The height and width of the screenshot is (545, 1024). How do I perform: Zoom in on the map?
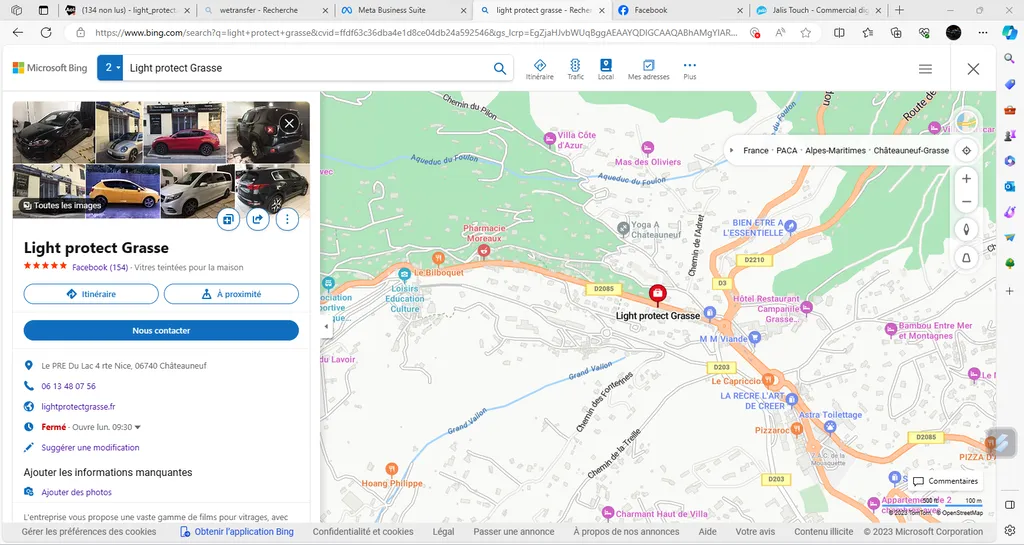[966, 179]
